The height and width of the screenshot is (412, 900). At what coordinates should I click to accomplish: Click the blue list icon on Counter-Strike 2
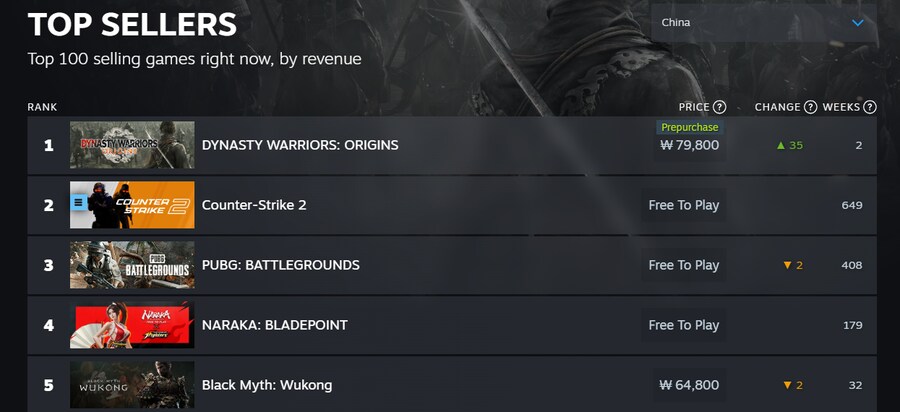tap(79, 203)
